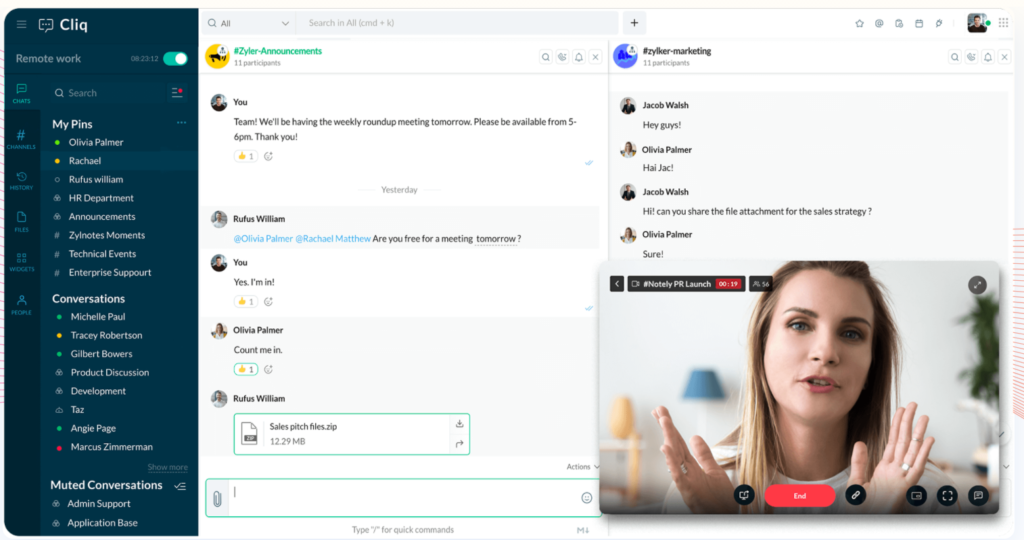This screenshot has width=1024, height=540.
Task: Open the user profile avatar in top bar
Action: pos(977,23)
